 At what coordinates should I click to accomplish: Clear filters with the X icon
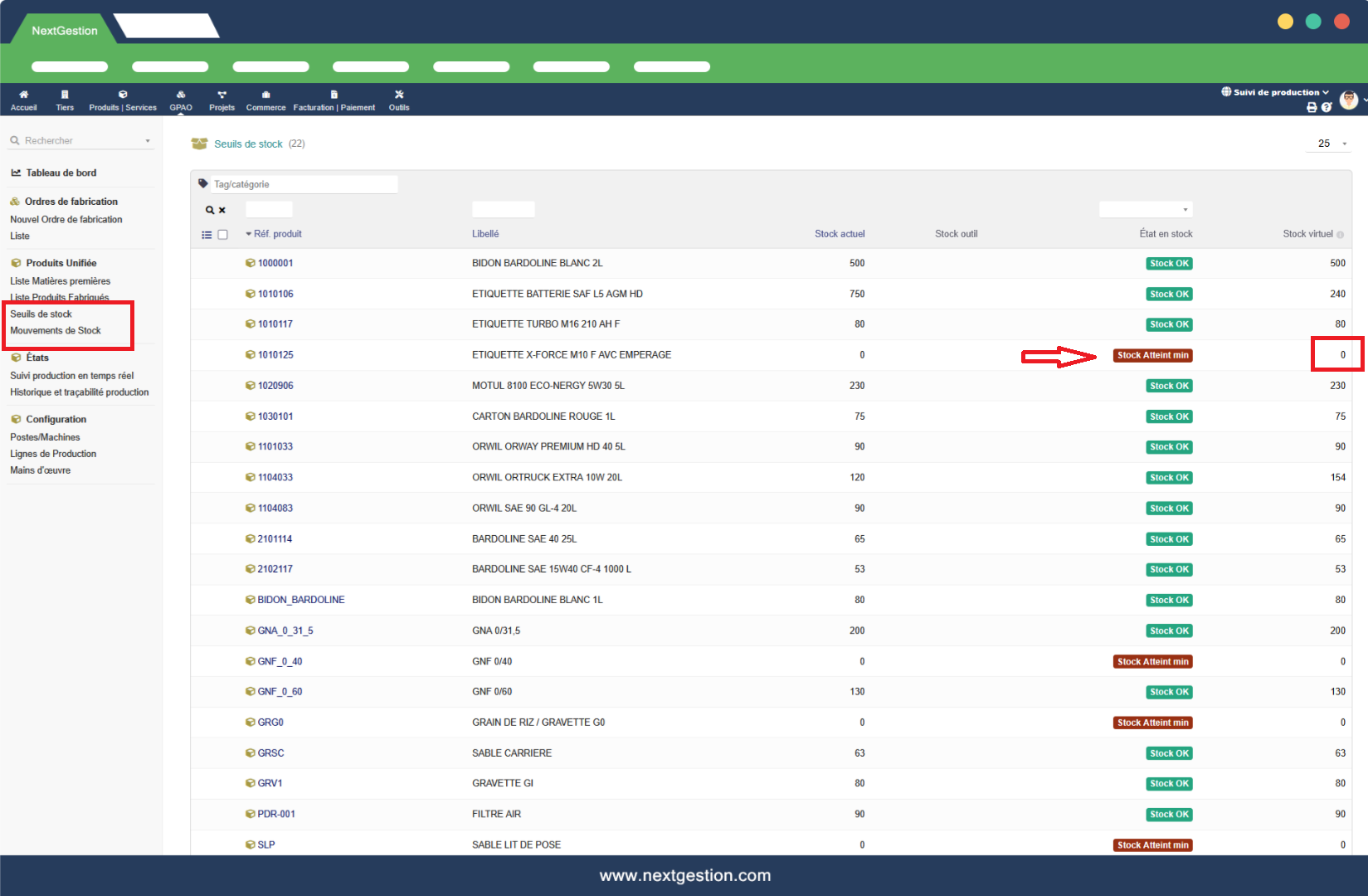point(222,210)
